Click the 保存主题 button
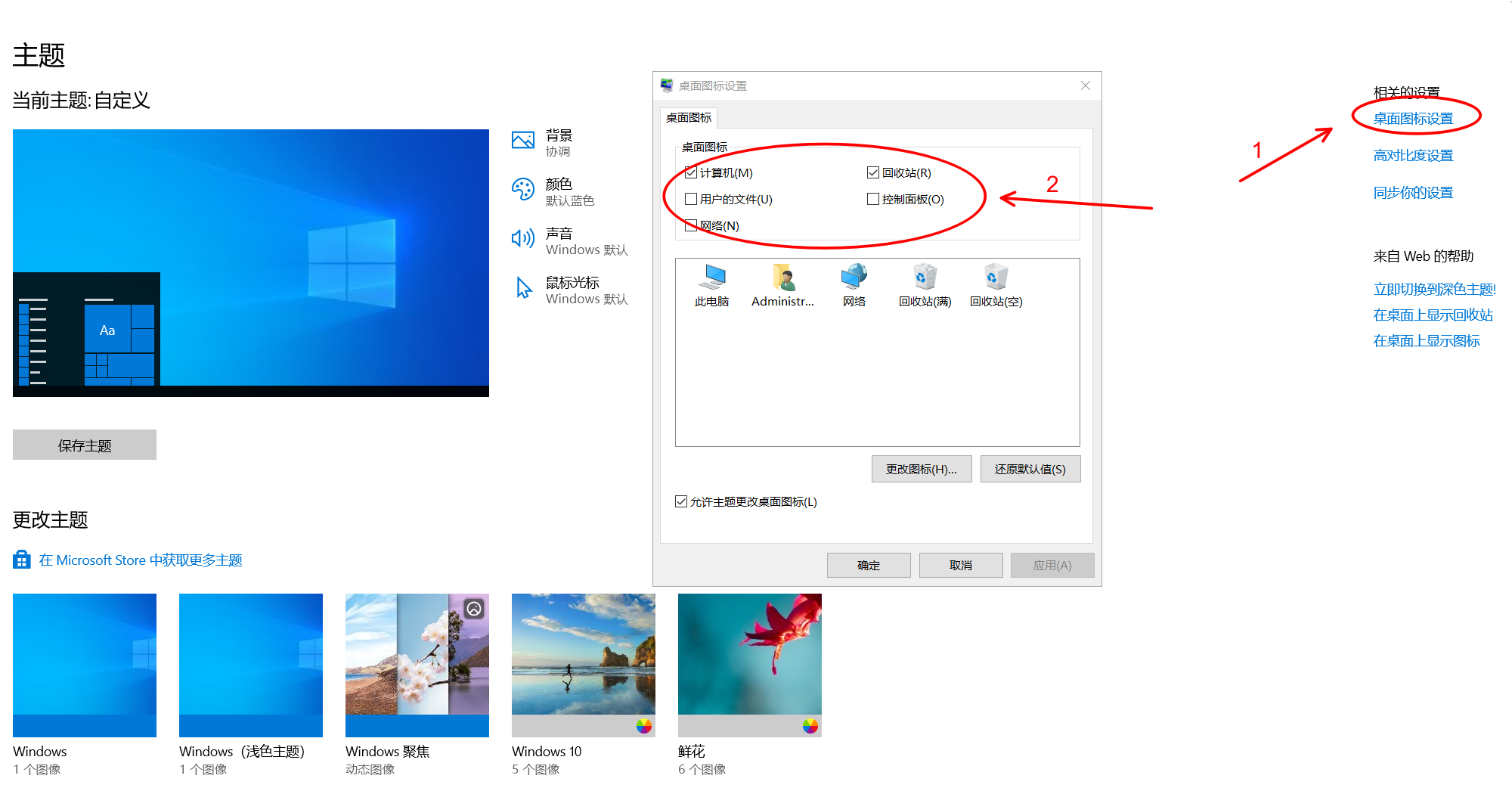This screenshot has height=791, width=1512. click(x=84, y=445)
